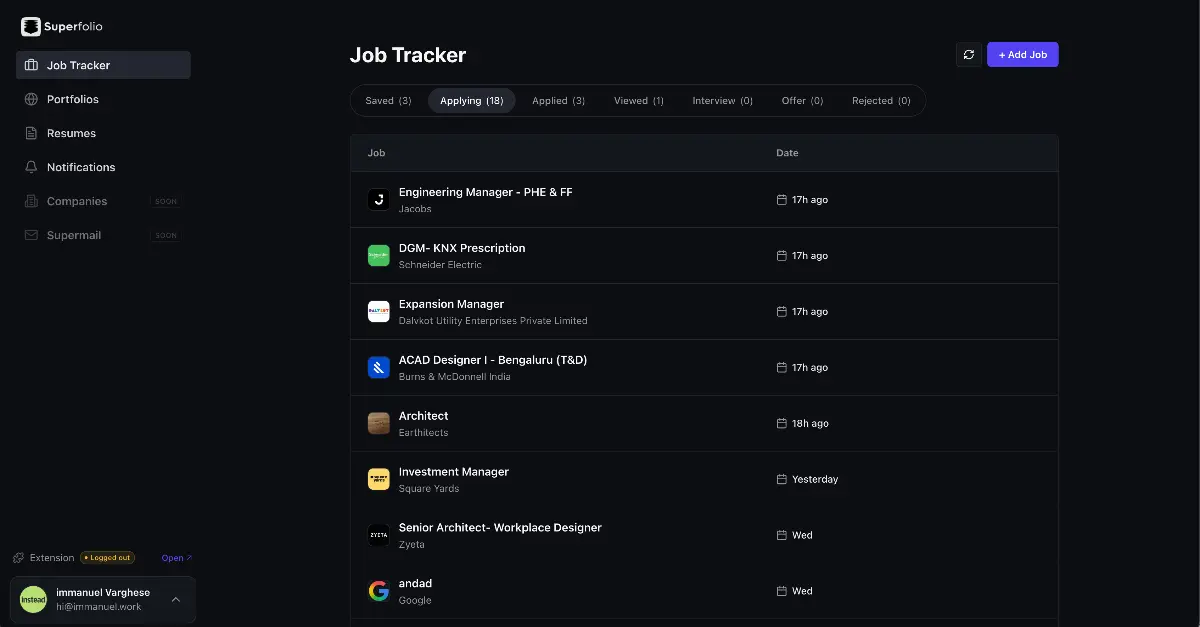The width and height of the screenshot is (1200, 627).
Task: Select Job Tracker in the sidebar
Action: pyautogui.click(x=103, y=65)
